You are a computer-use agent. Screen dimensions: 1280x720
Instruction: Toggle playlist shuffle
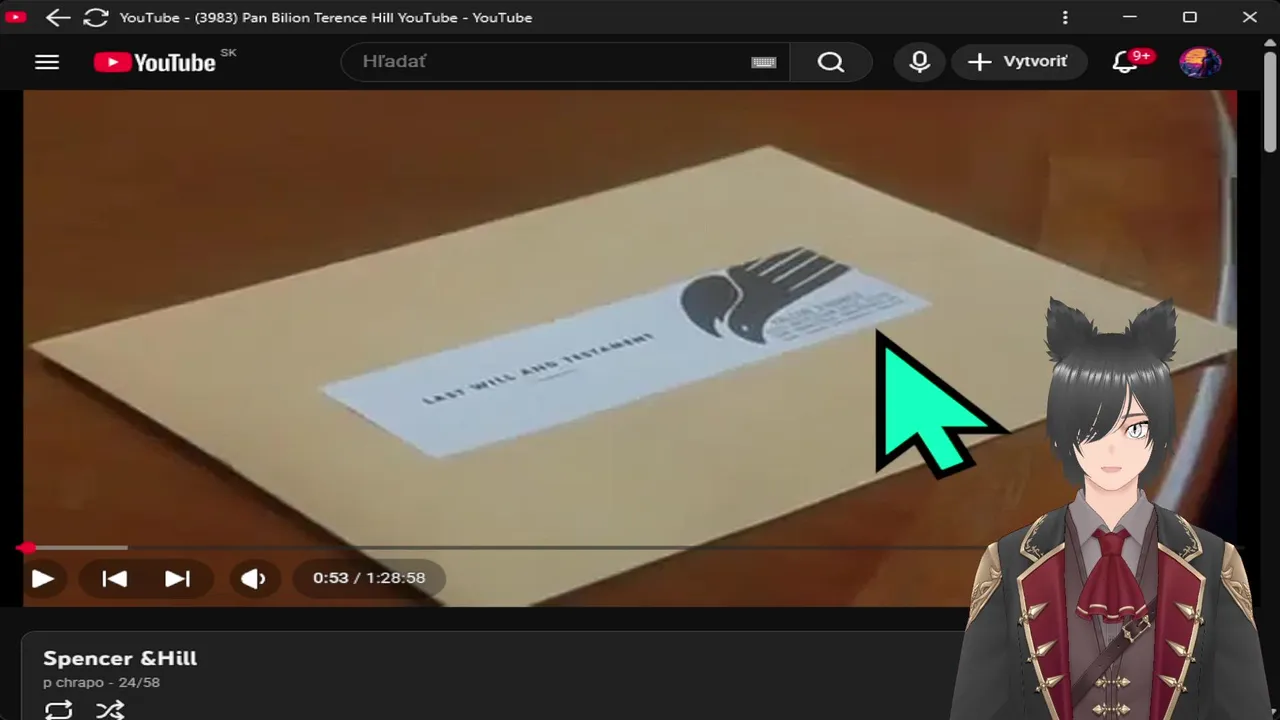(x=110, y=710)
